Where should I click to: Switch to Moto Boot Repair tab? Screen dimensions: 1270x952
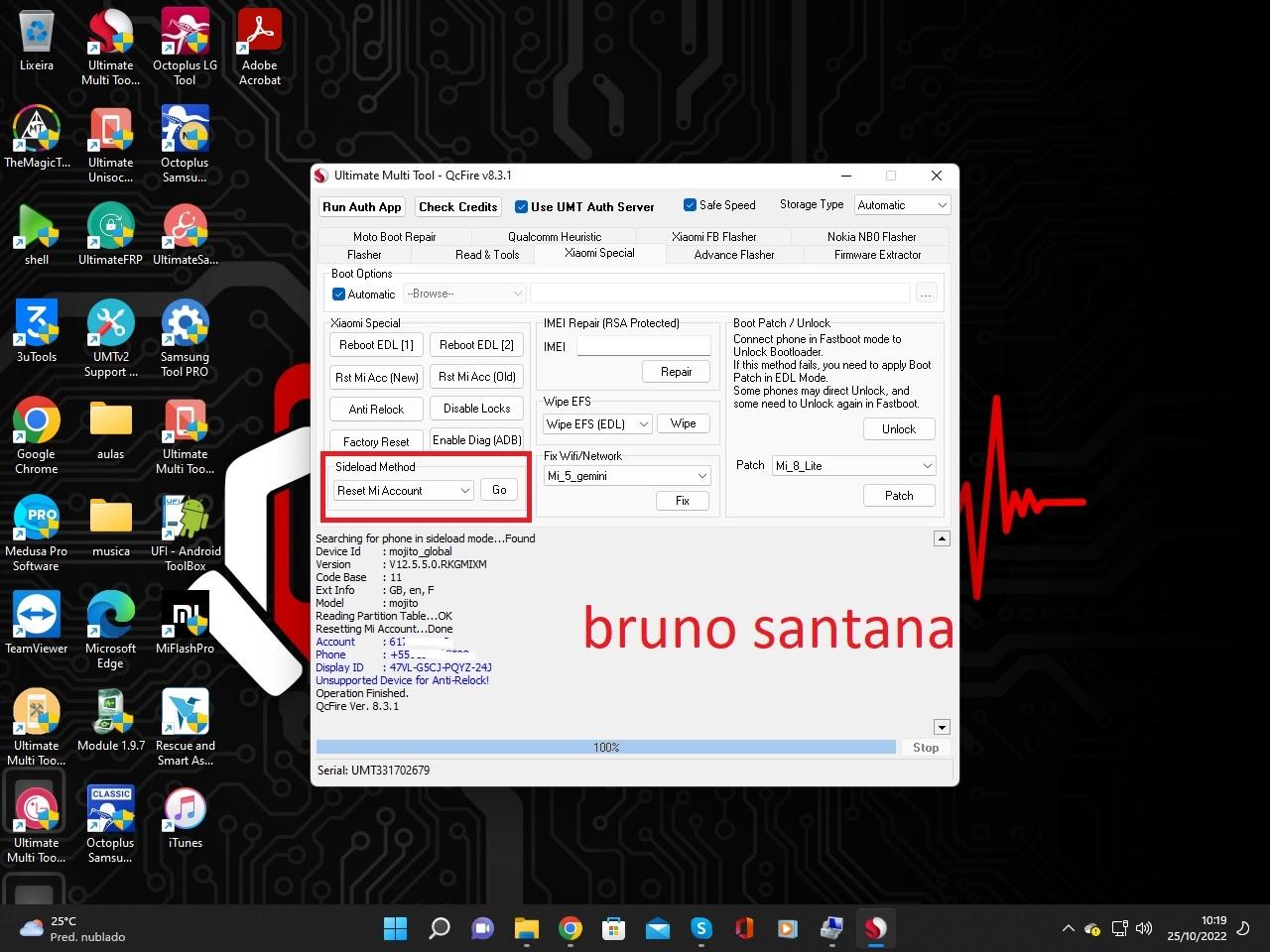(394, 237)
